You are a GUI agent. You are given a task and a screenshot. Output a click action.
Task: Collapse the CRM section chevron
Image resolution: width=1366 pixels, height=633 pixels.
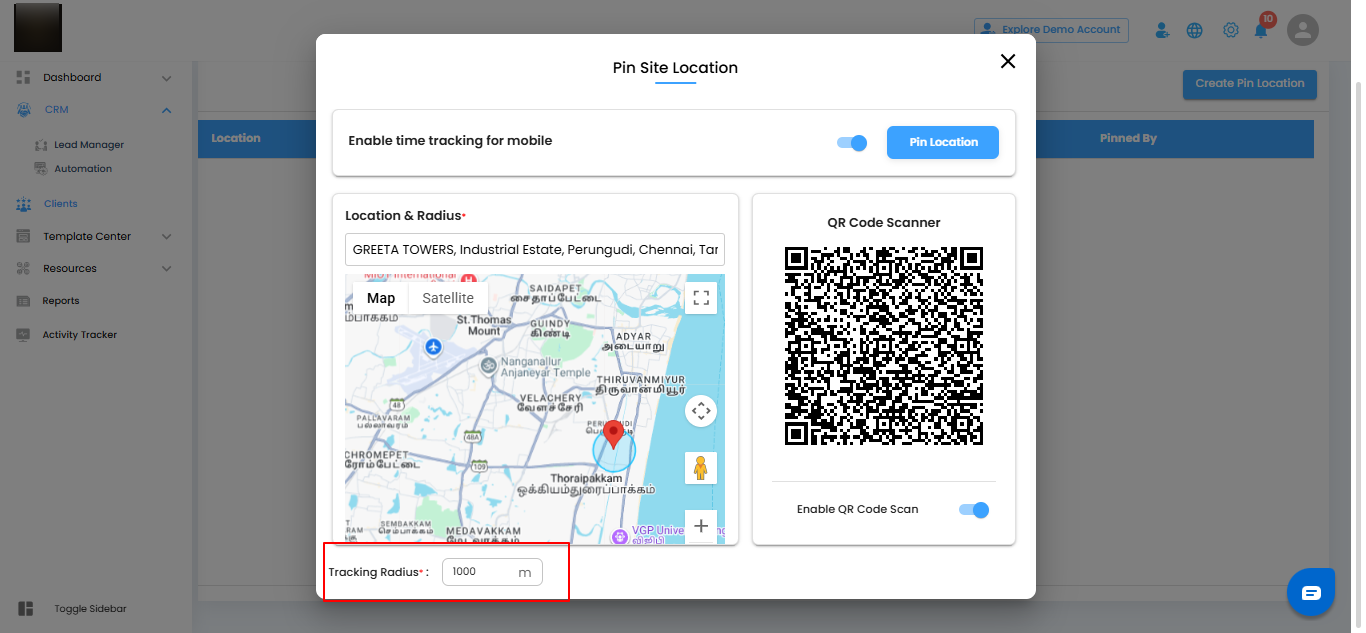[x=167, y=110]
